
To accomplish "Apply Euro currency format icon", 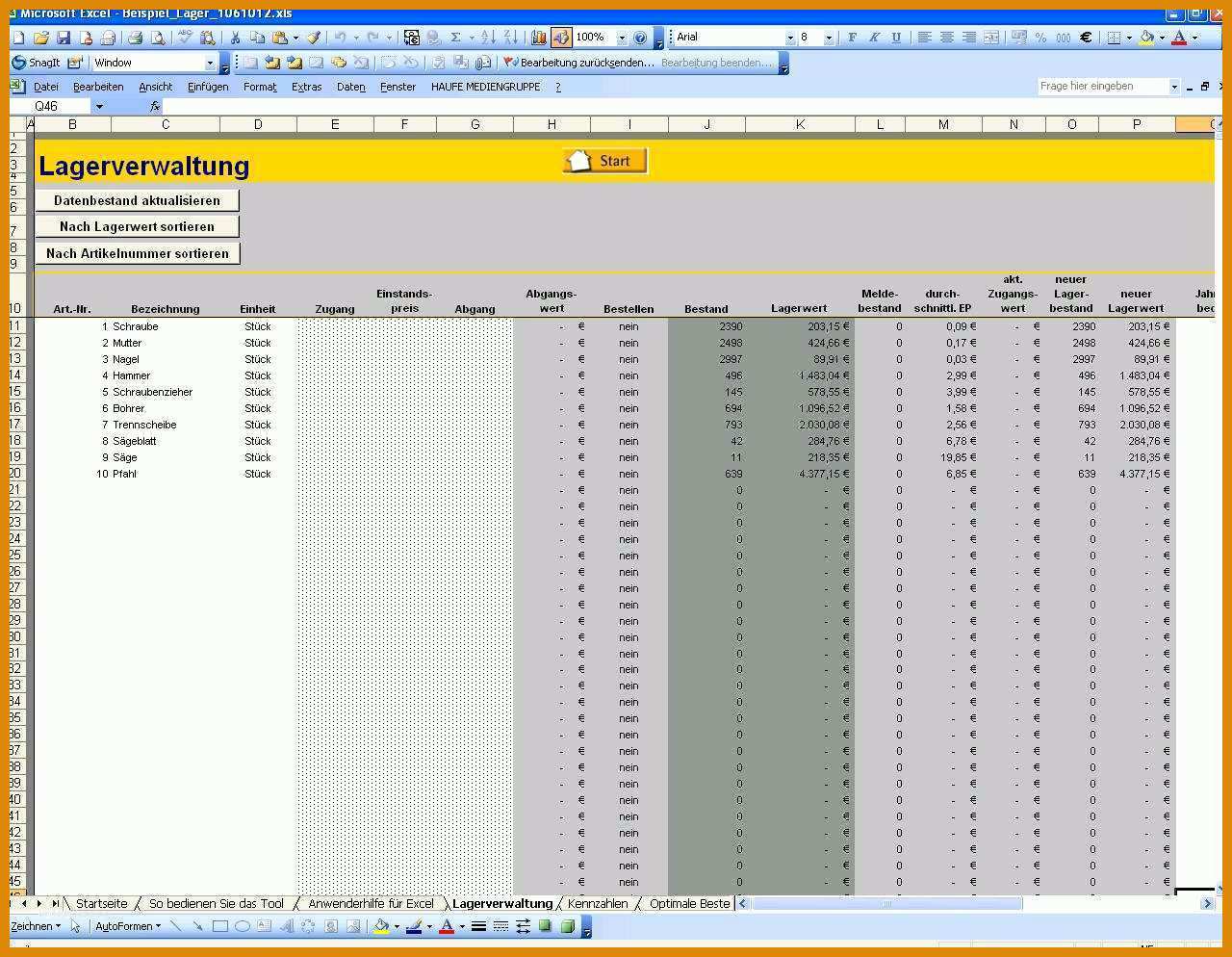I will tap(1086, 38).
